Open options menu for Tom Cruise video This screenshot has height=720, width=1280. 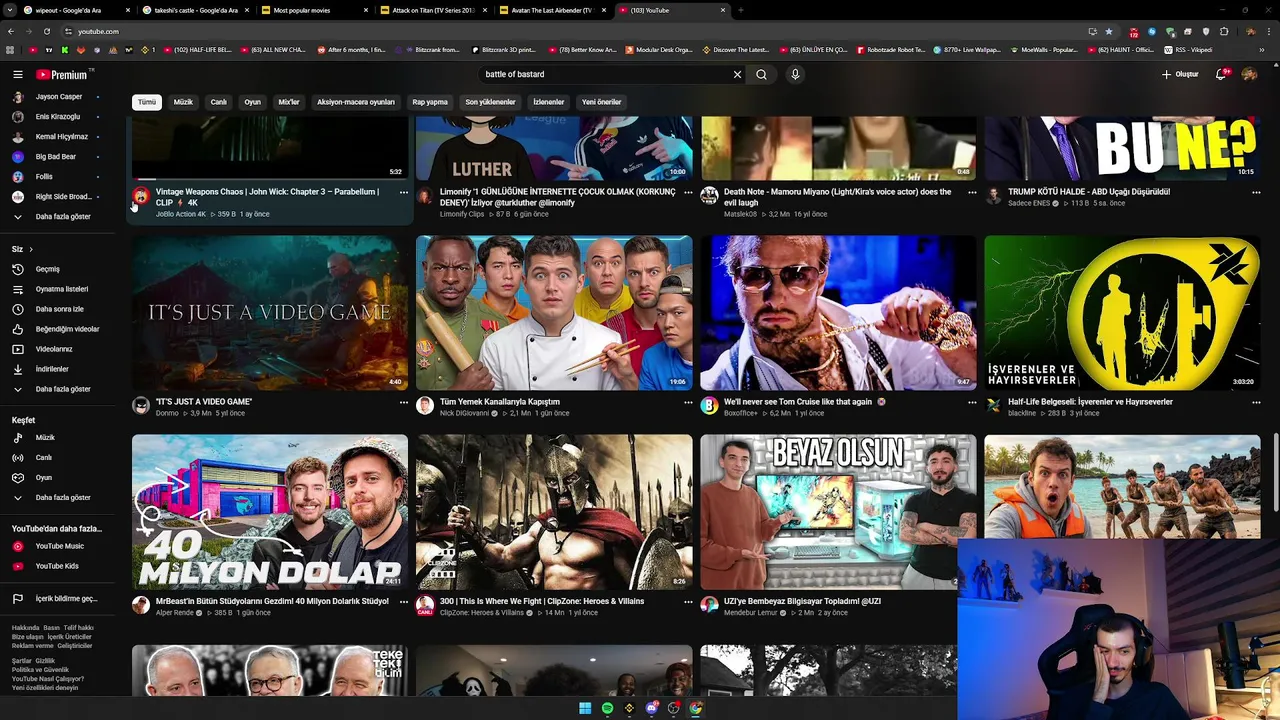(972, 402)
